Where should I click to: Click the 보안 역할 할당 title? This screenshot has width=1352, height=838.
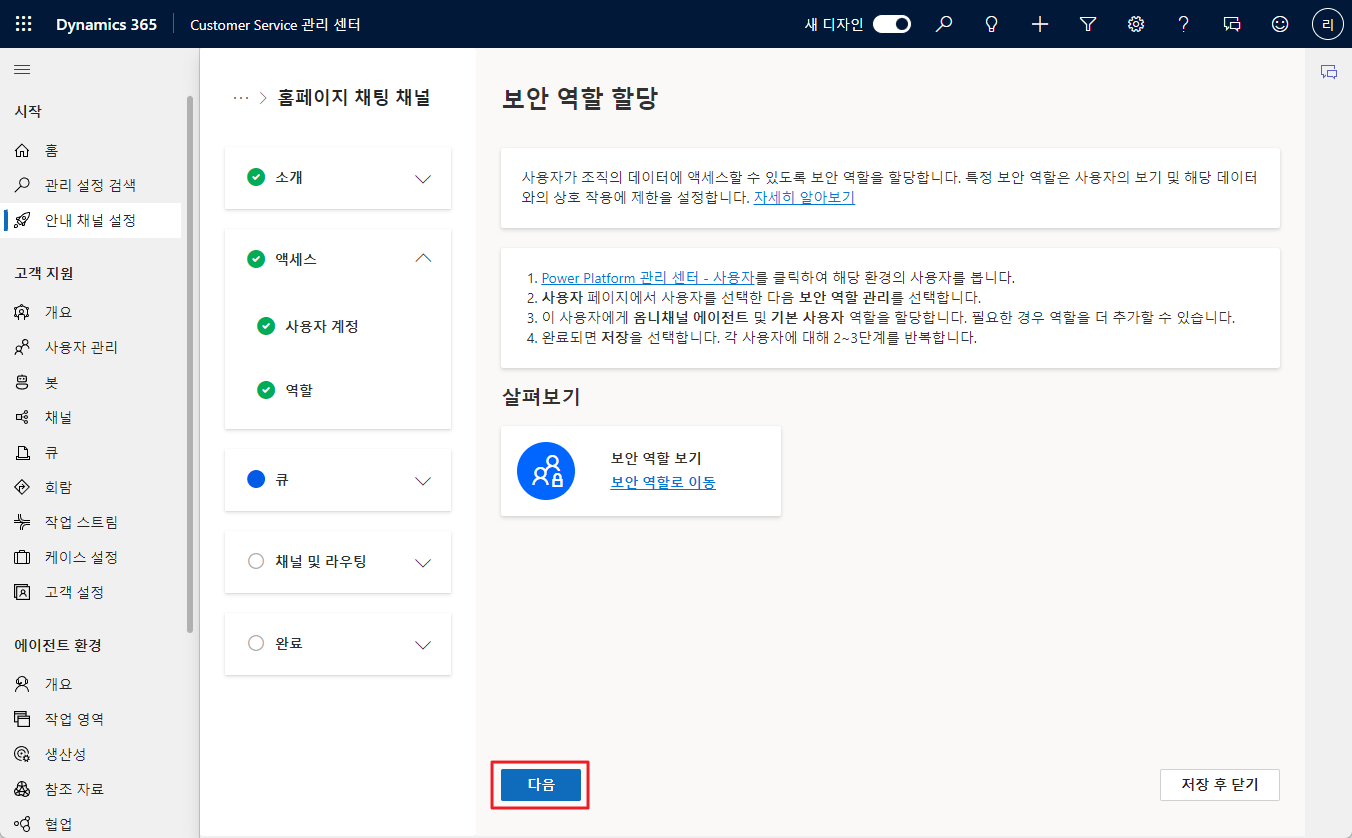pyautogui.click(x=580, y=99)
